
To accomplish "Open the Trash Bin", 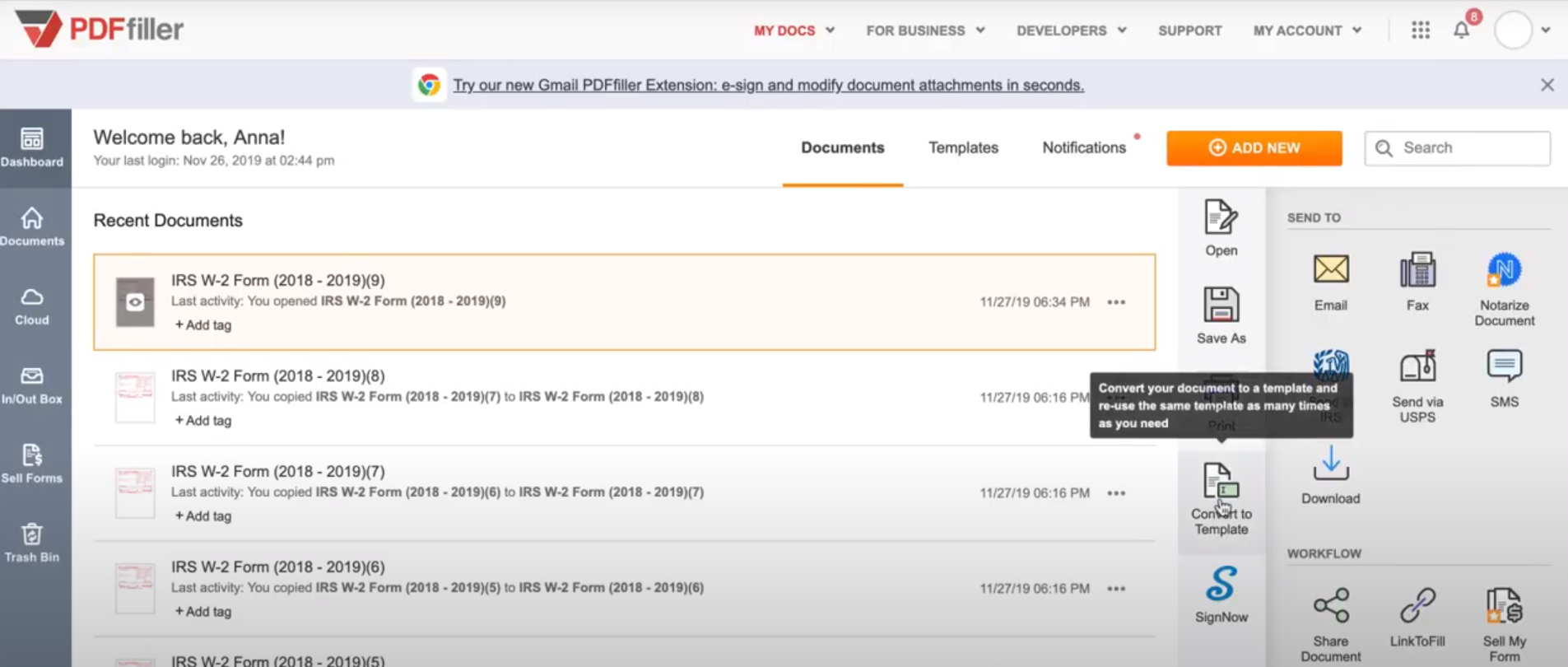I will coord(32,543).
